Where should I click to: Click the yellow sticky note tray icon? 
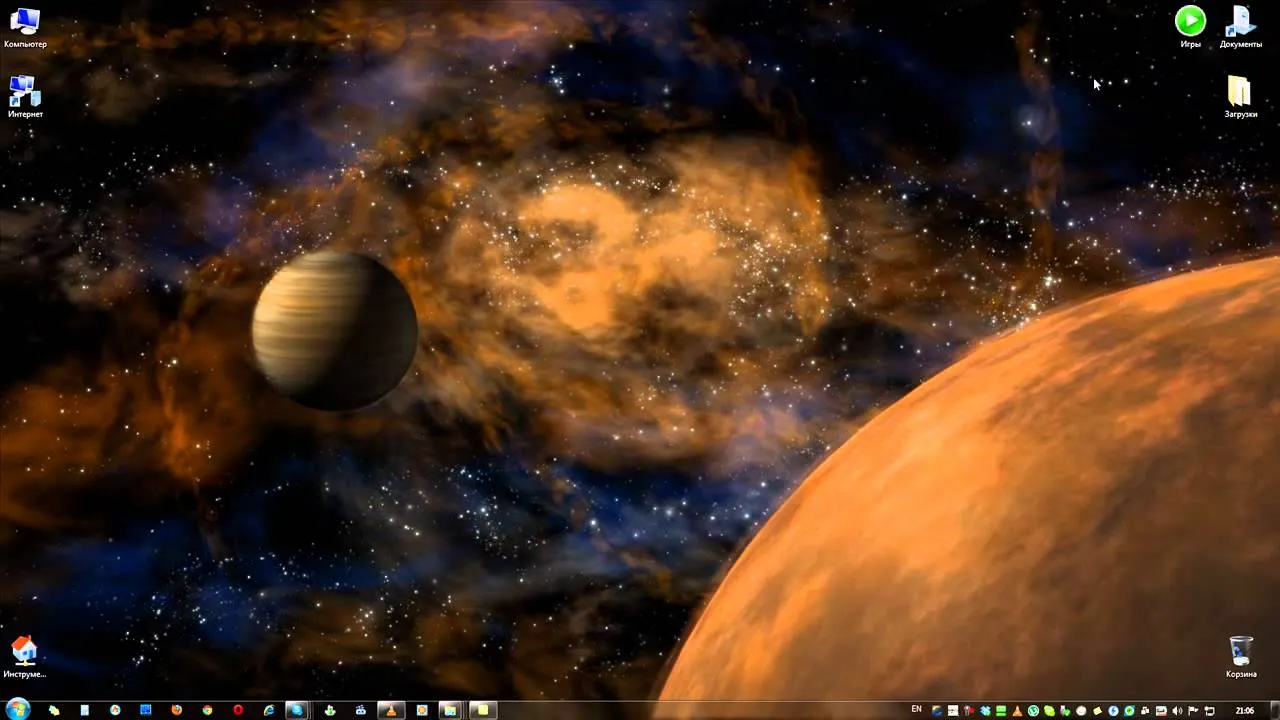(x=1097, y=711)
